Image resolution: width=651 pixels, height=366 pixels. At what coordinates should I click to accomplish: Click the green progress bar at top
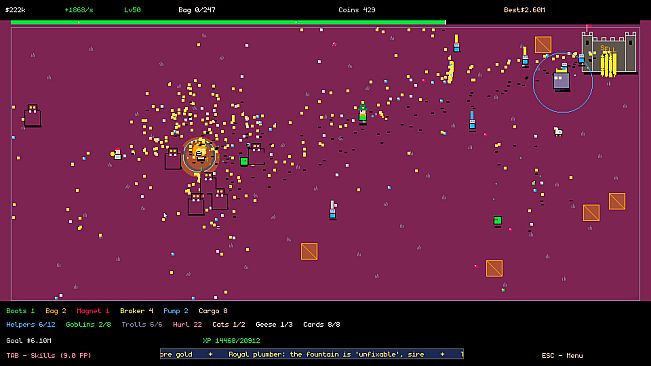point(228,22)
